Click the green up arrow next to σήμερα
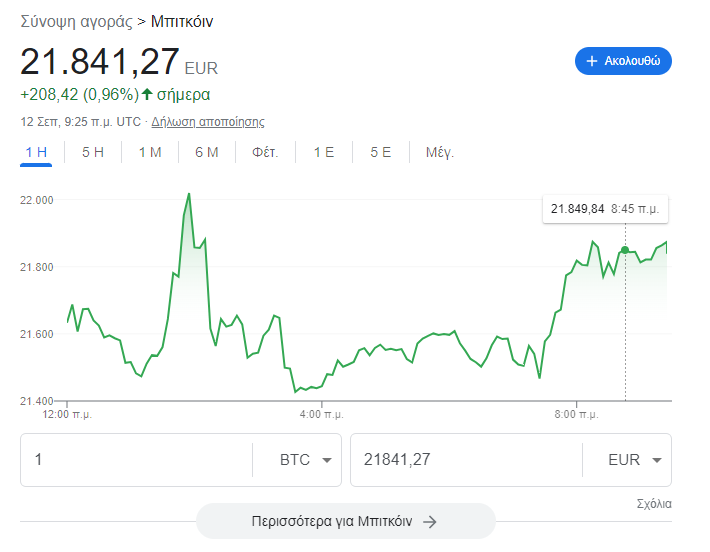 (147, 95)
